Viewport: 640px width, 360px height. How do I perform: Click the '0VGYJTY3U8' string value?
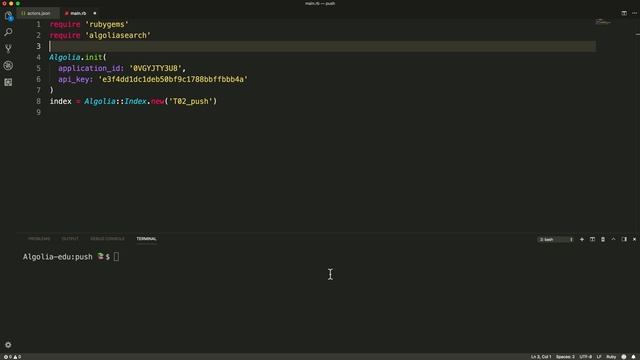156,68
